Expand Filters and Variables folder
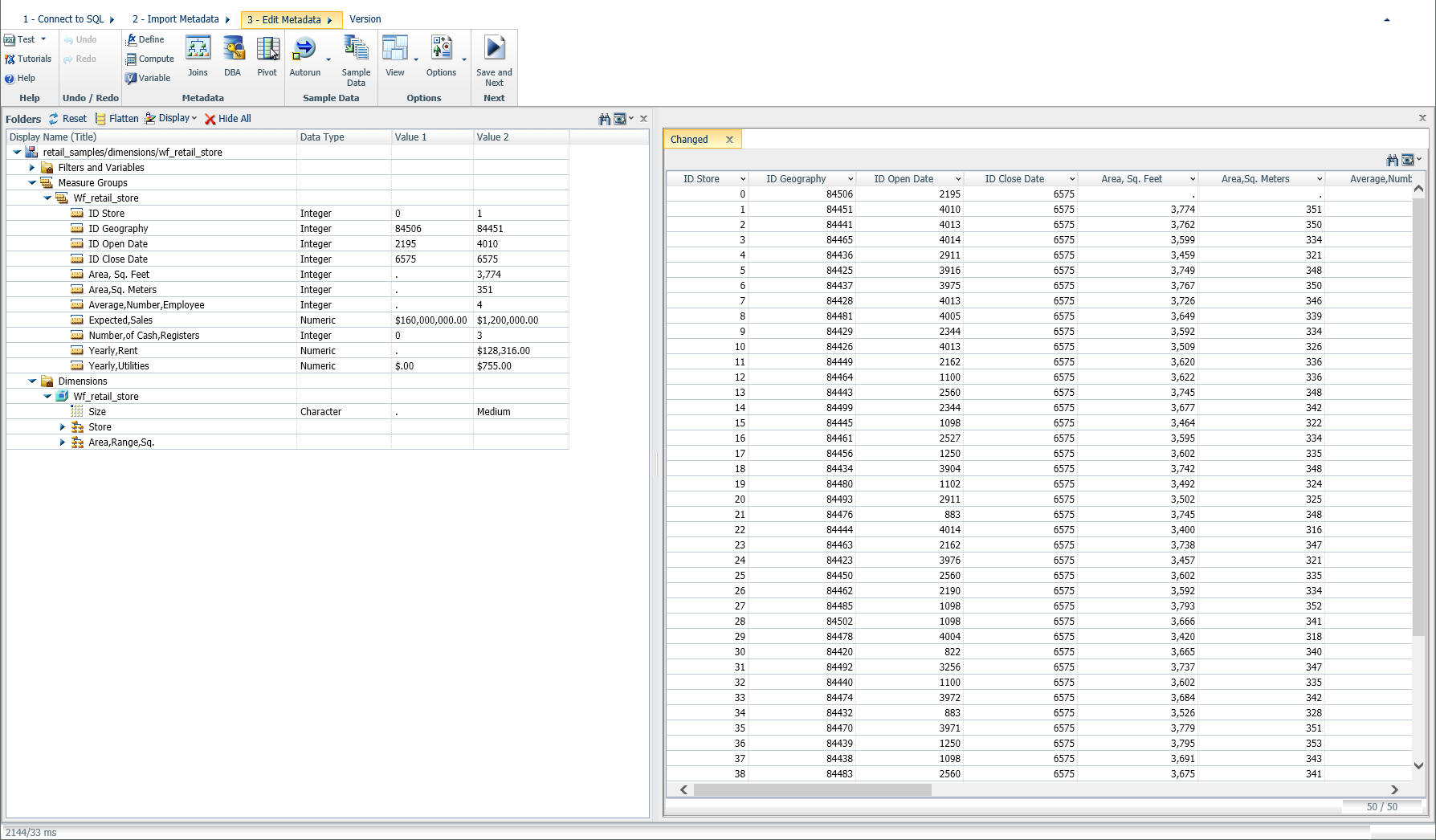Image resolution: width=1436 pixels, height=840 pixels. [x=32, y=168]
